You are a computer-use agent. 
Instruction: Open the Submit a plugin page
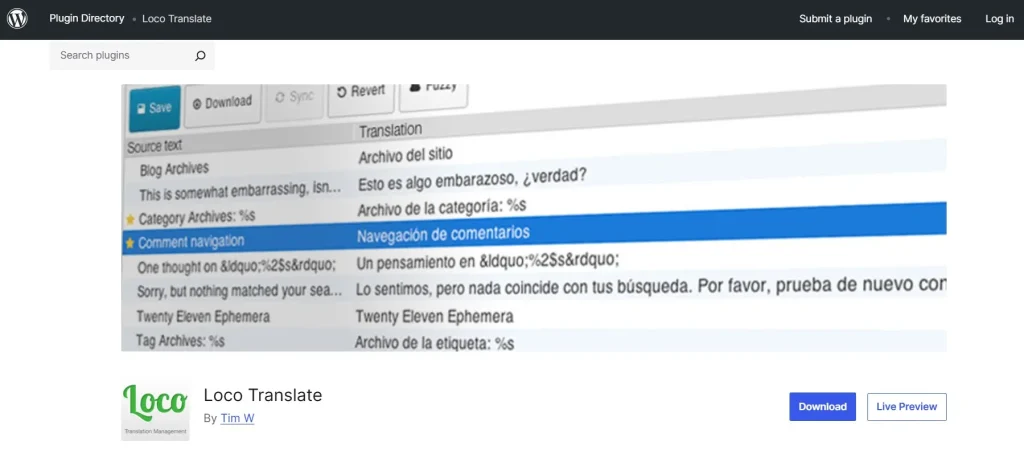[835, 19]
